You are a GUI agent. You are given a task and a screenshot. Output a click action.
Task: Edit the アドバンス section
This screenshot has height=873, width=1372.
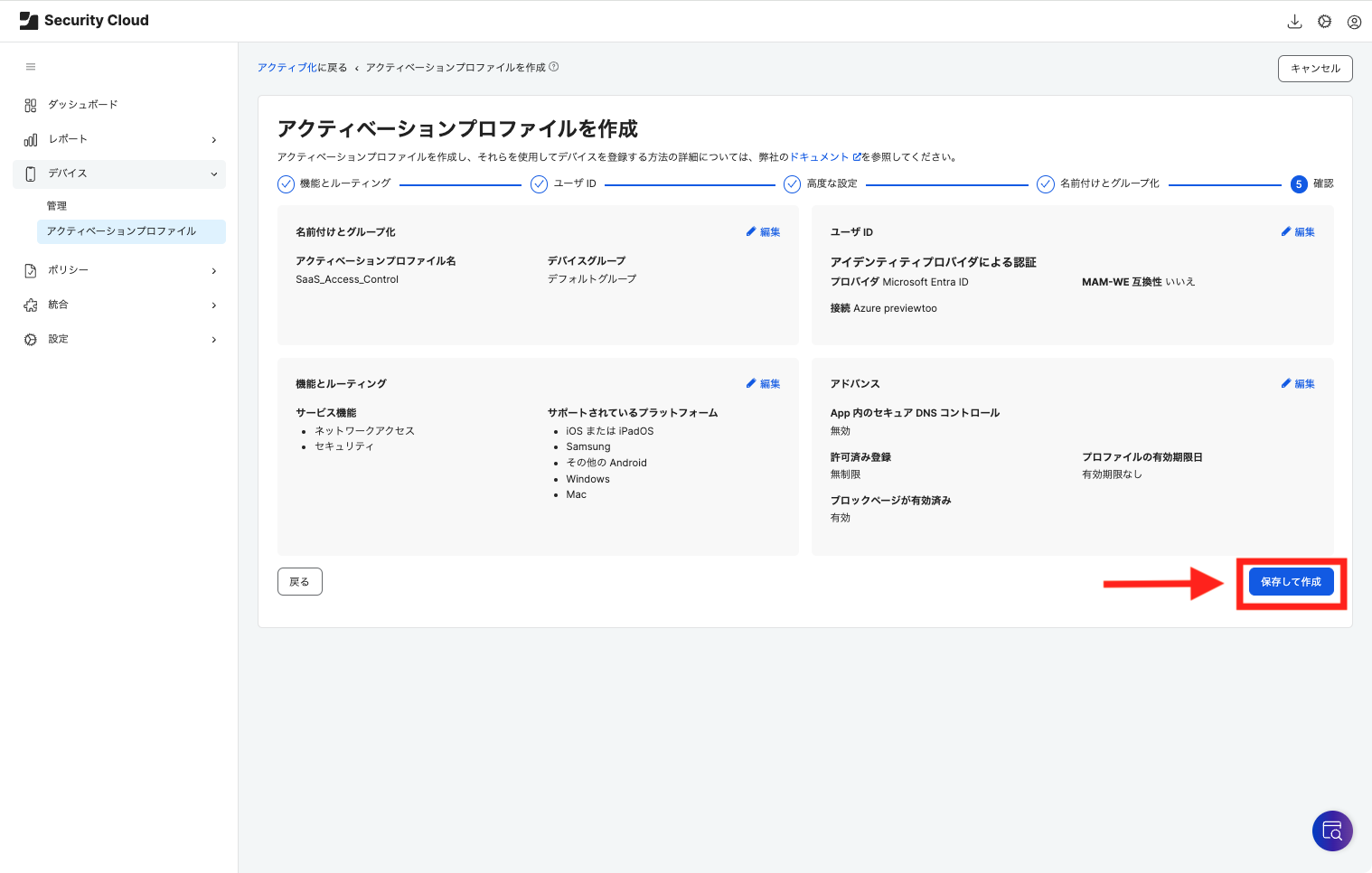point(1298,384)
